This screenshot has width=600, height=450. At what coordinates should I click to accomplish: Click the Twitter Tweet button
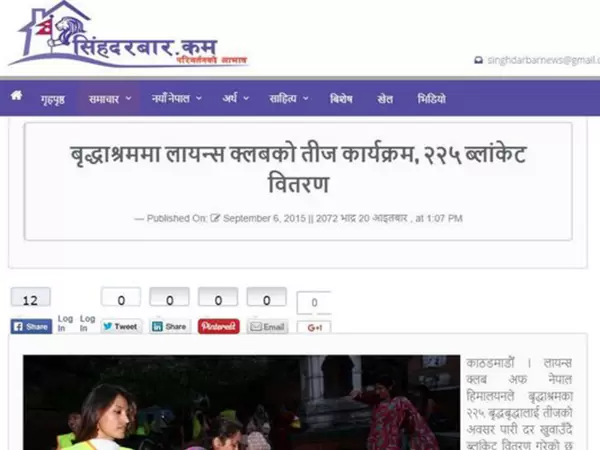(121, 326)
